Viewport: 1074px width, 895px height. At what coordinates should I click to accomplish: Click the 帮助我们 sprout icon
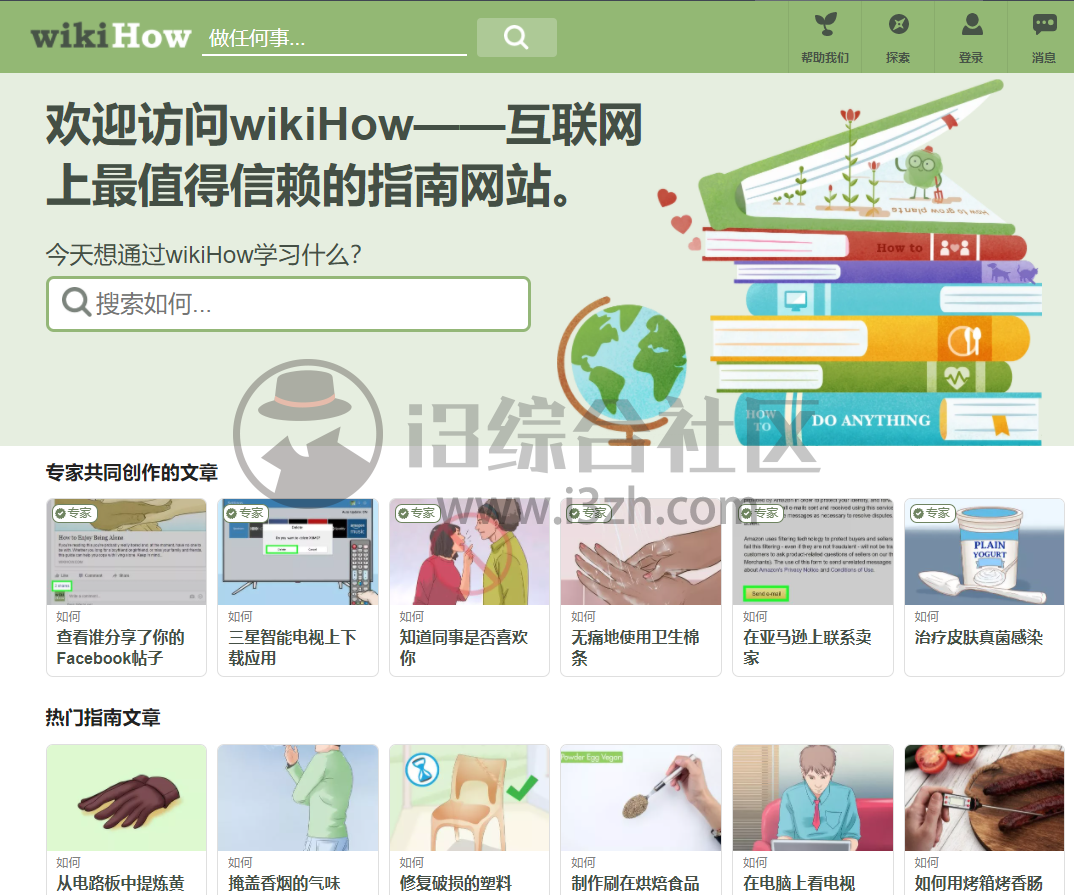(825, 25)
